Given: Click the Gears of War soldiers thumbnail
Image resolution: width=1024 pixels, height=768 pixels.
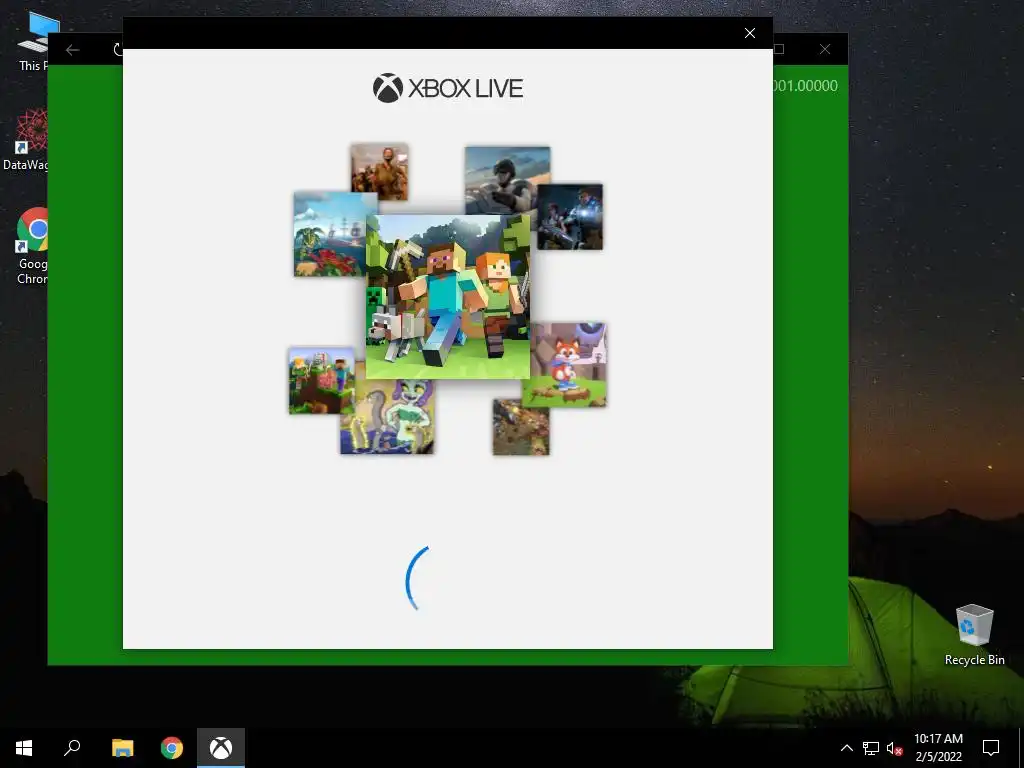Looking at the screenshot, I should click(x=569, y=217).
